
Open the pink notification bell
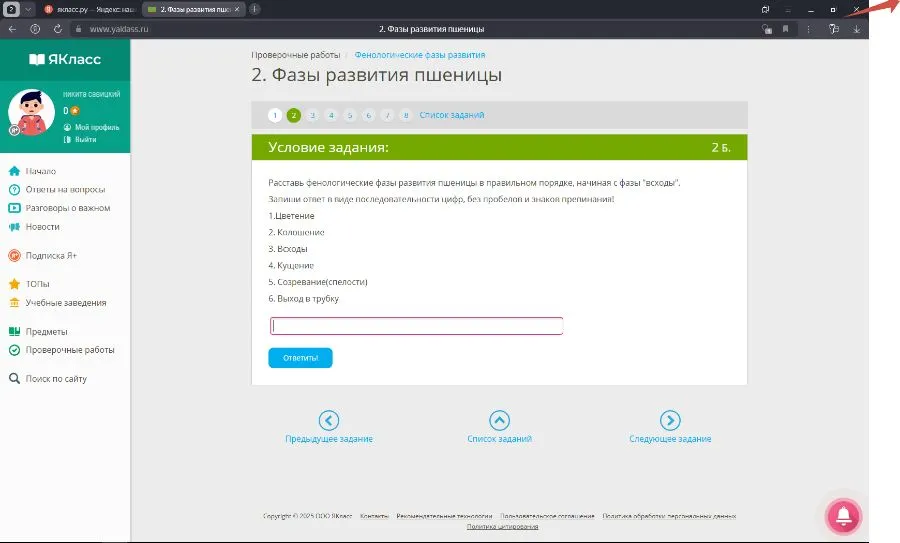(843, 516)
